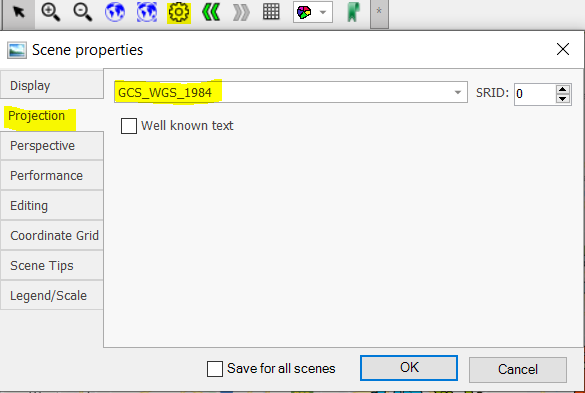Select the arrow pointer tool
This screenshot has height=393, width=585.
click(19, 12)
